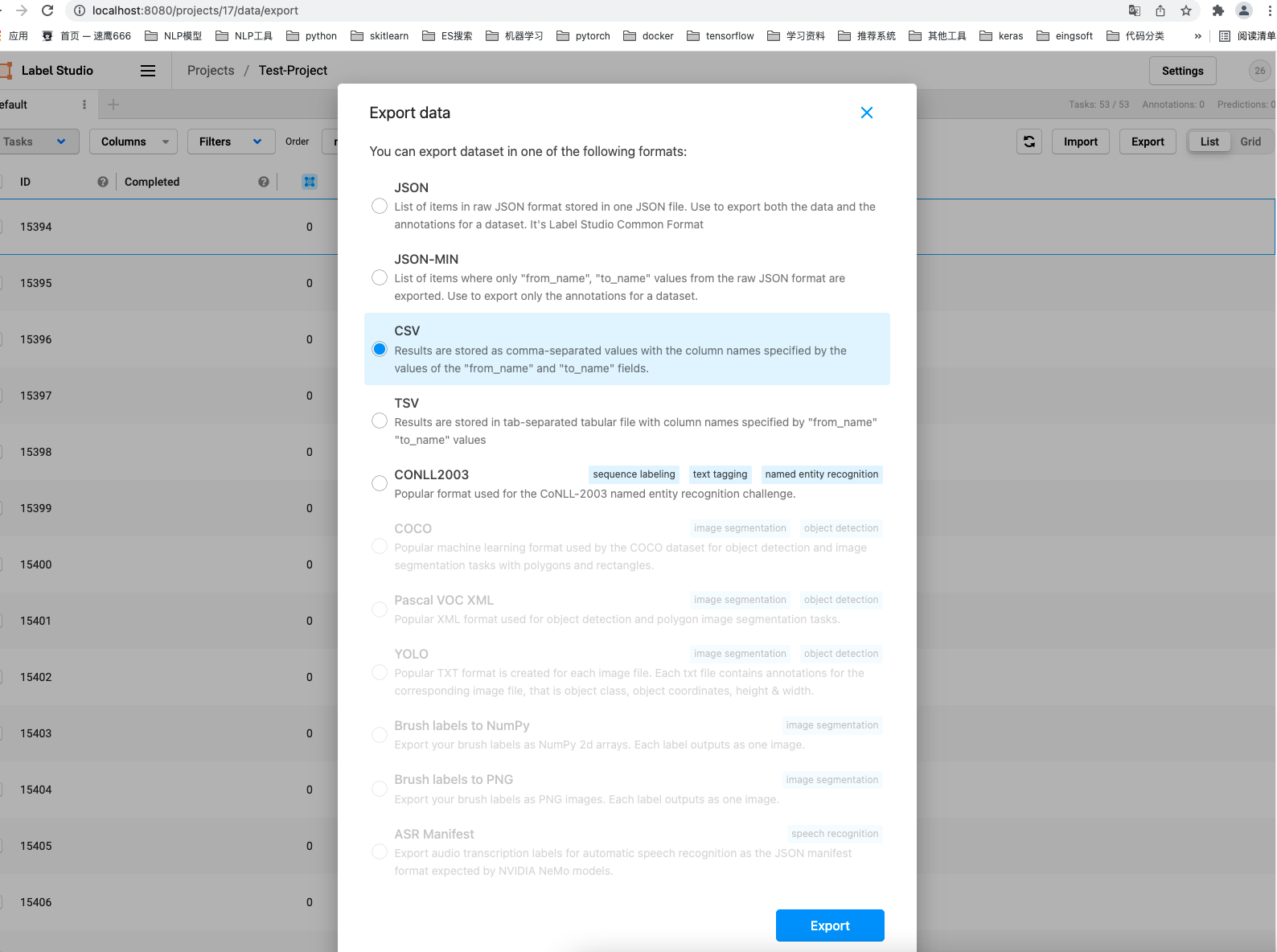Open the reading list icon
1277x952 pixels.
coord(1225,36)
